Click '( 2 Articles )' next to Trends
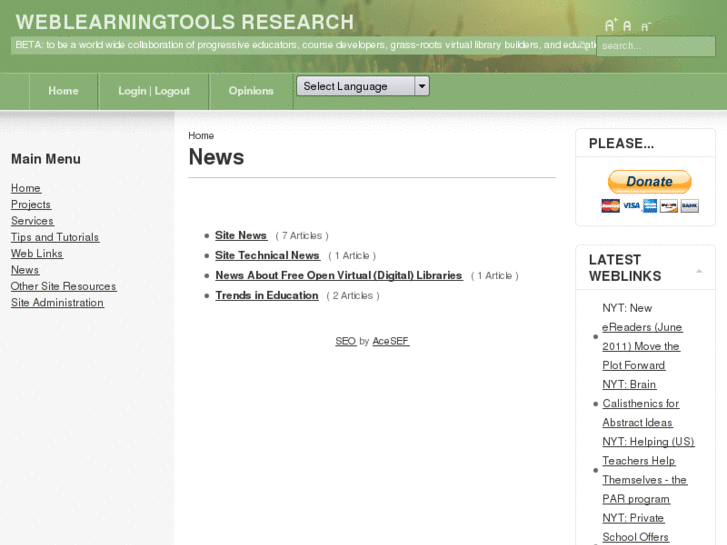The width and height of the screenshot is (727, 545). (x=353, y=295)
